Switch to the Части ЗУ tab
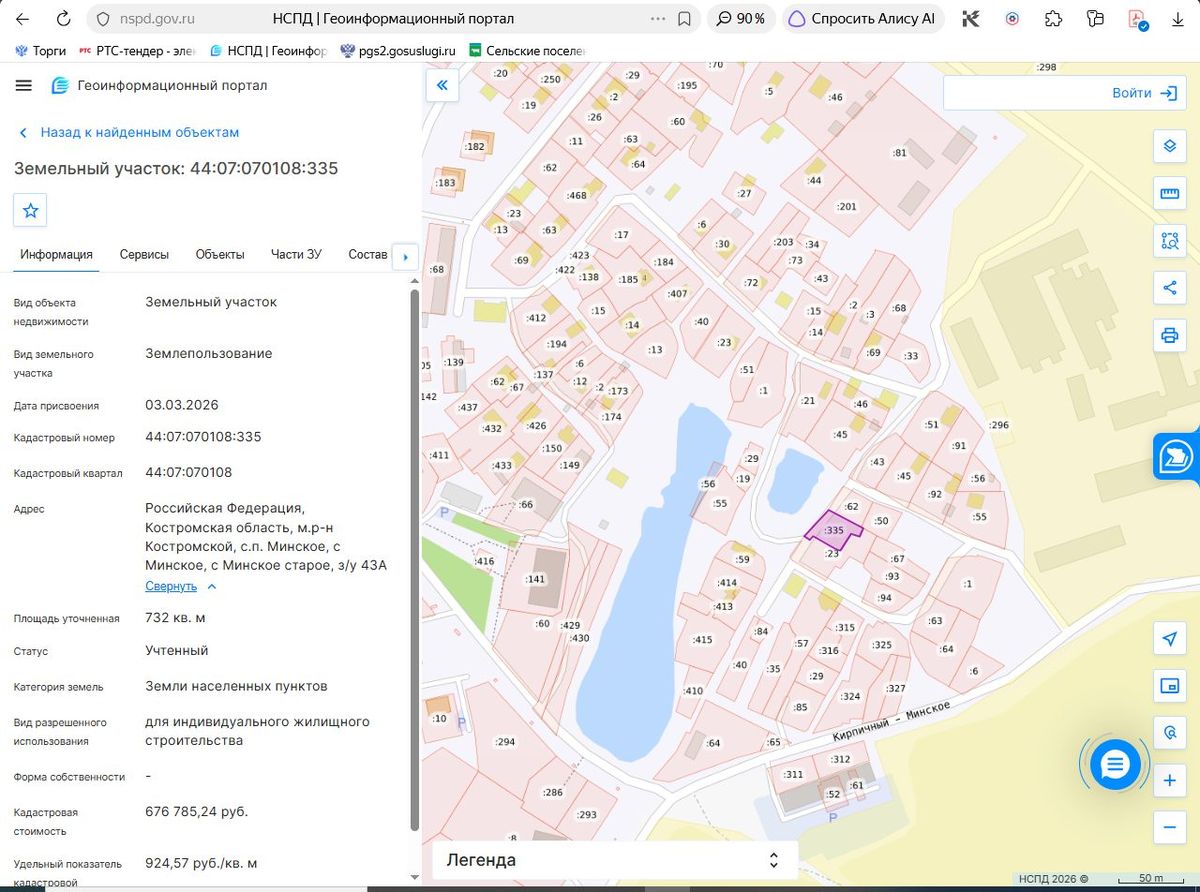The image size is (1200, 892). (296, 254)
